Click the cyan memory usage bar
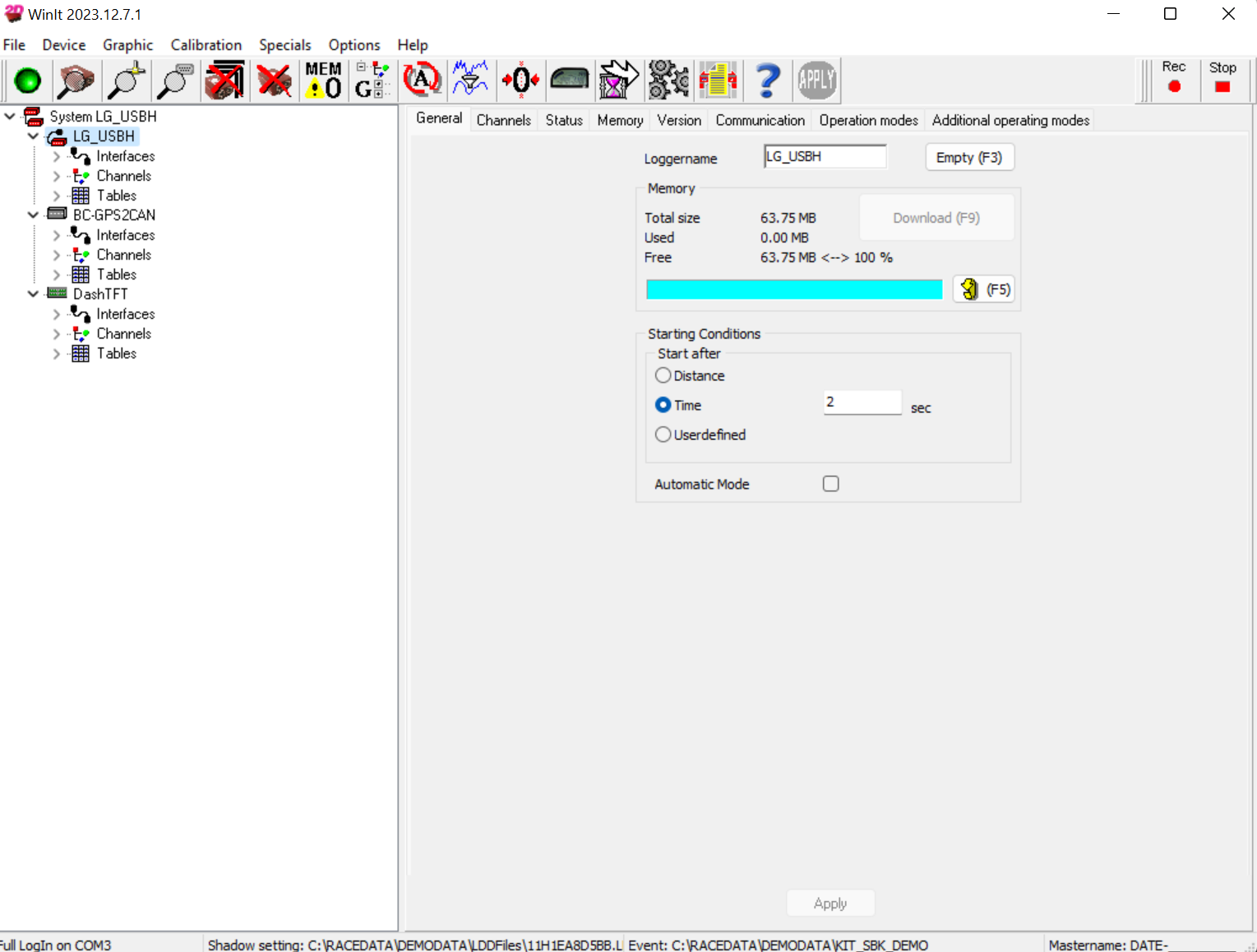The height and width of the screenshot is (952, 1257). point(794,289)
